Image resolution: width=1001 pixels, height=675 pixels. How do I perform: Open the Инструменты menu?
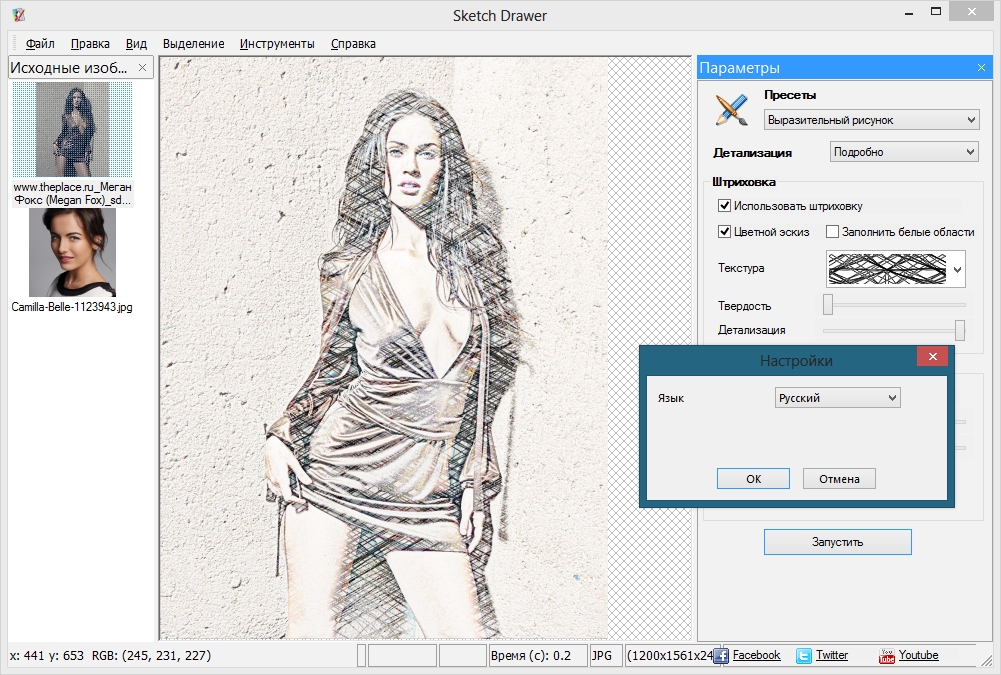coord(277,44)
